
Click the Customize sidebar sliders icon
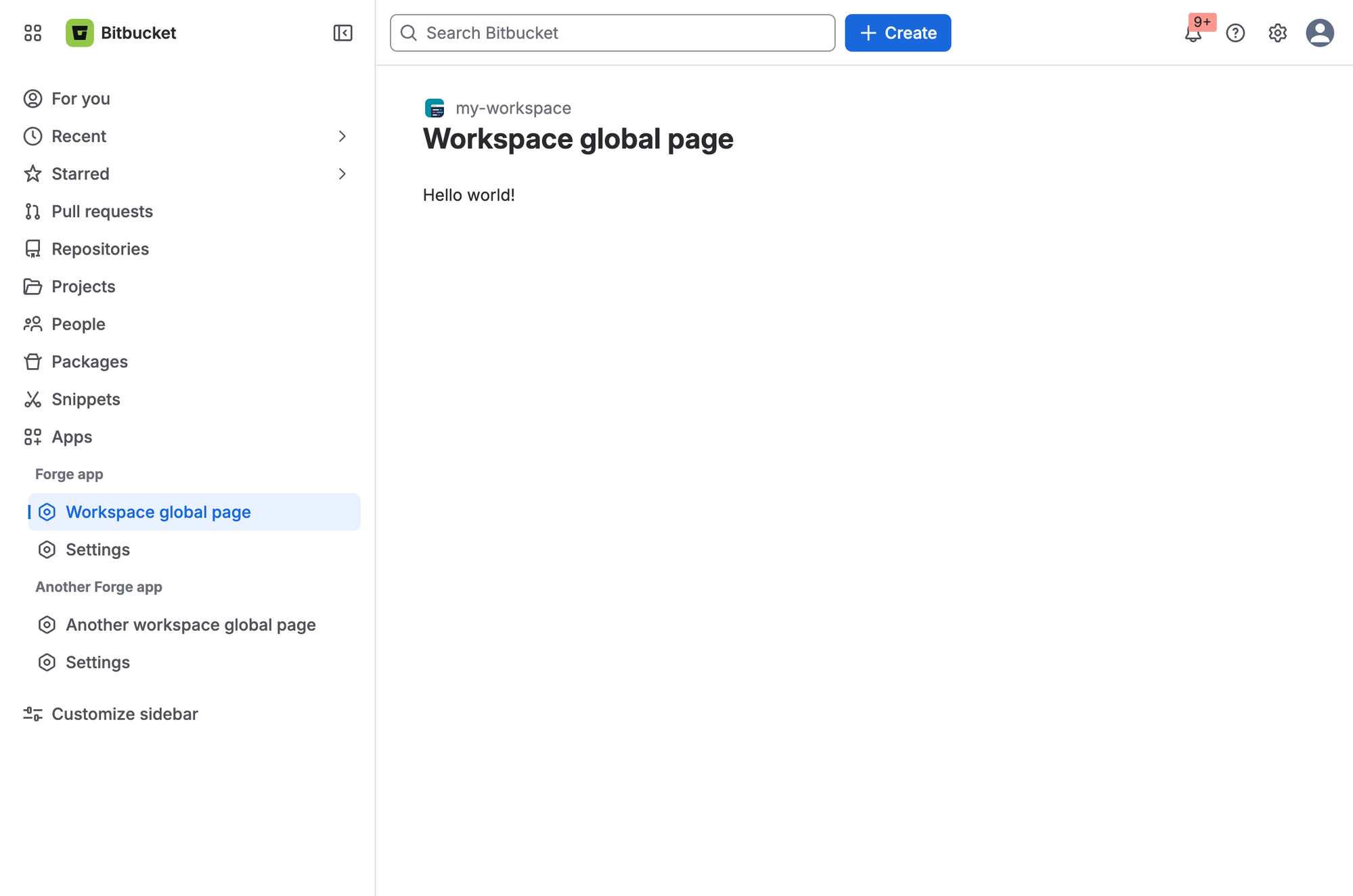pos(32,713)
